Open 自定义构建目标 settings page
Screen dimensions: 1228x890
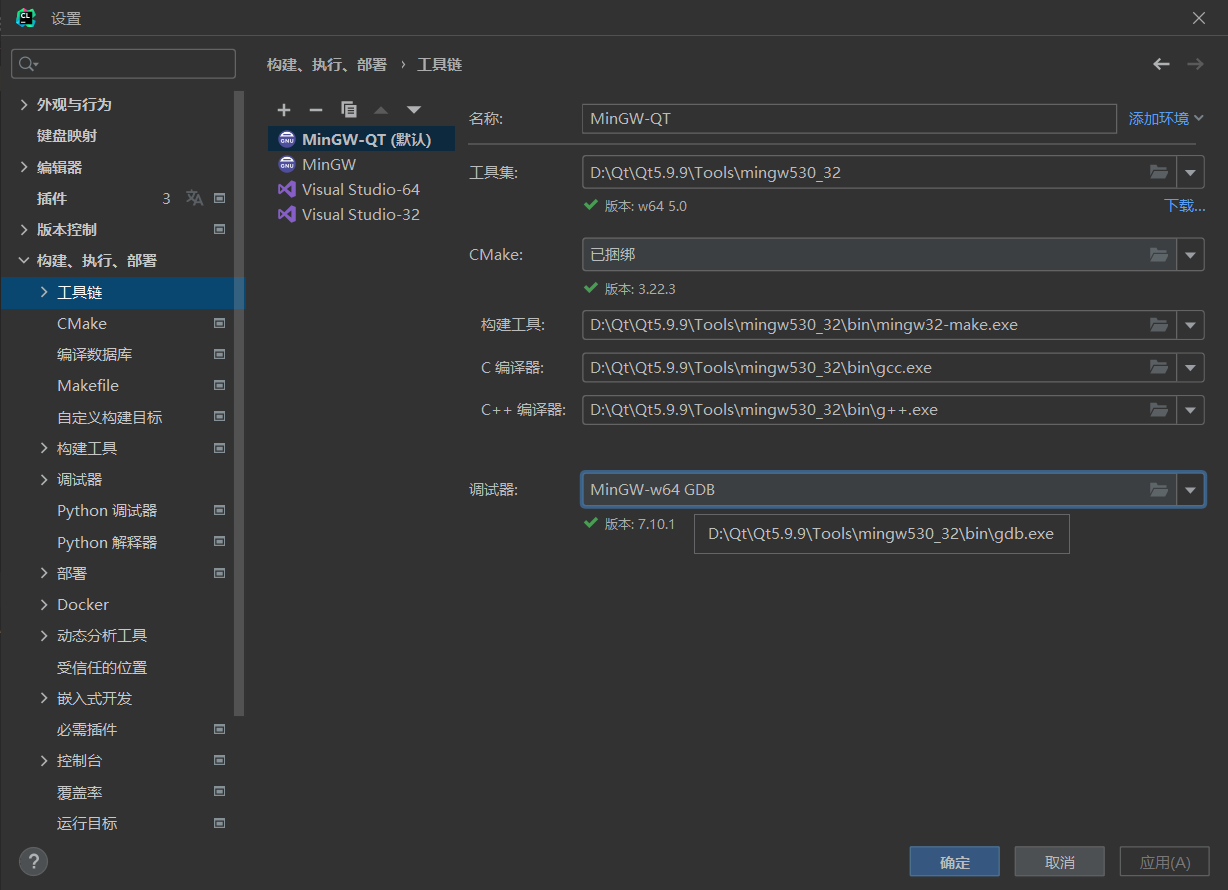tap(109, 417)
